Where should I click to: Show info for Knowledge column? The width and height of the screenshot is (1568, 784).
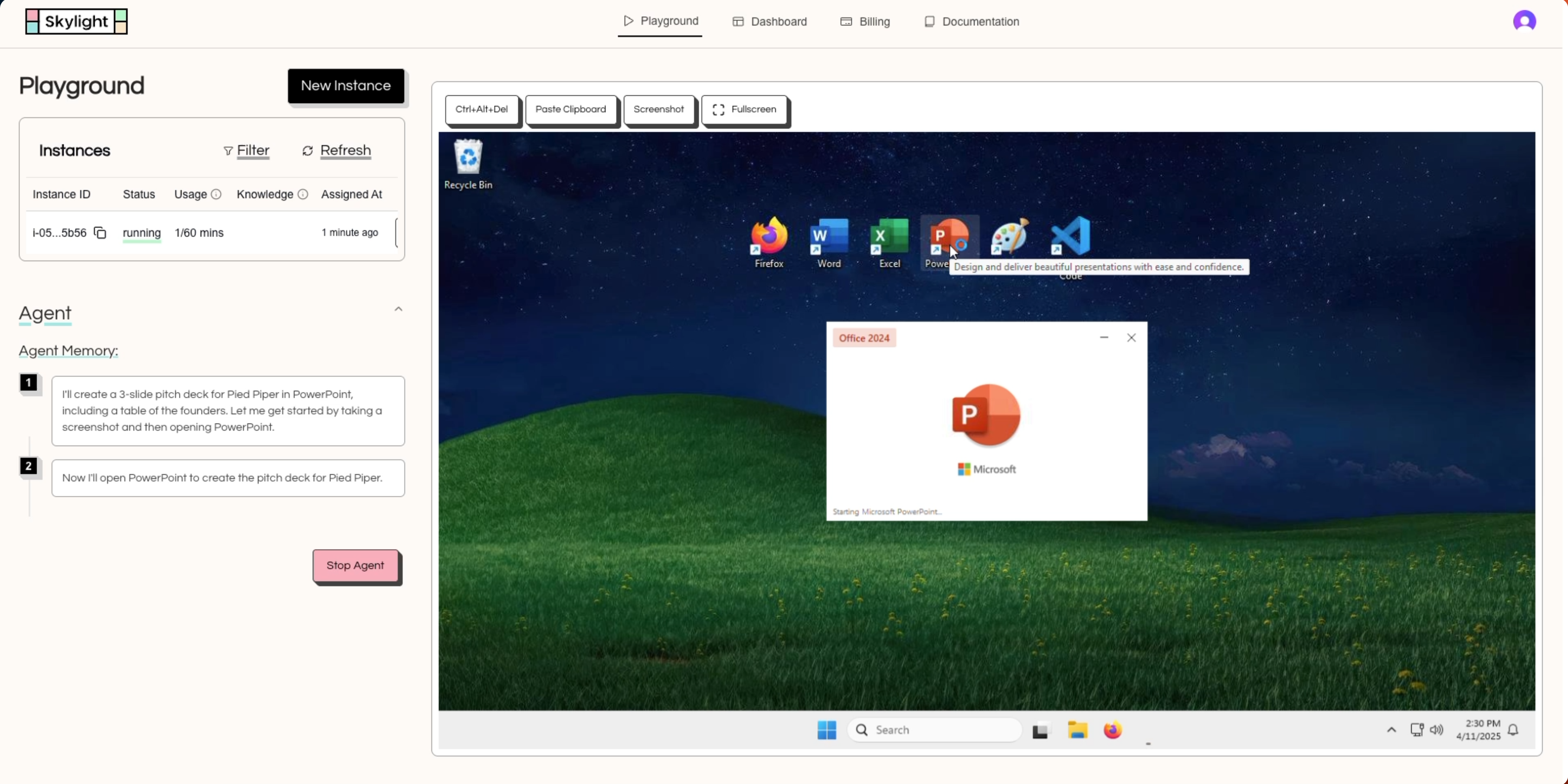tap(302, 194)
